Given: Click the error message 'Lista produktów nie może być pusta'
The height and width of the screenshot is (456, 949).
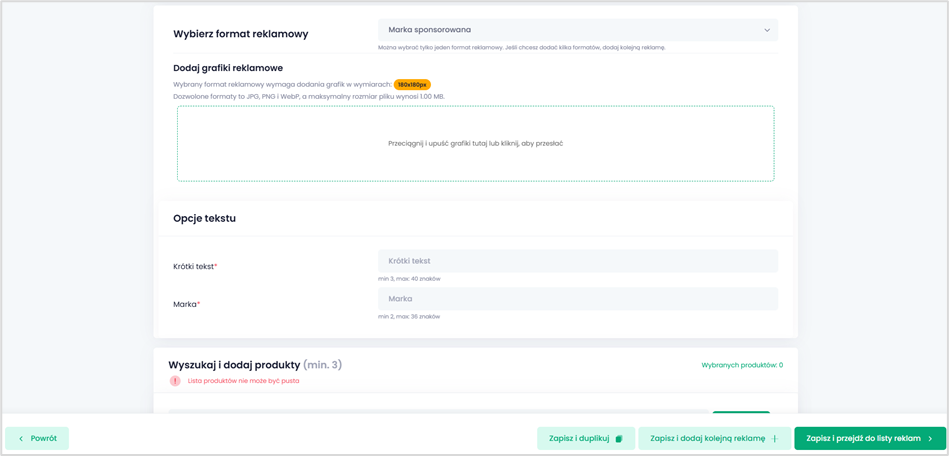Looking at the screenshot, I should (x=243, y=381).
